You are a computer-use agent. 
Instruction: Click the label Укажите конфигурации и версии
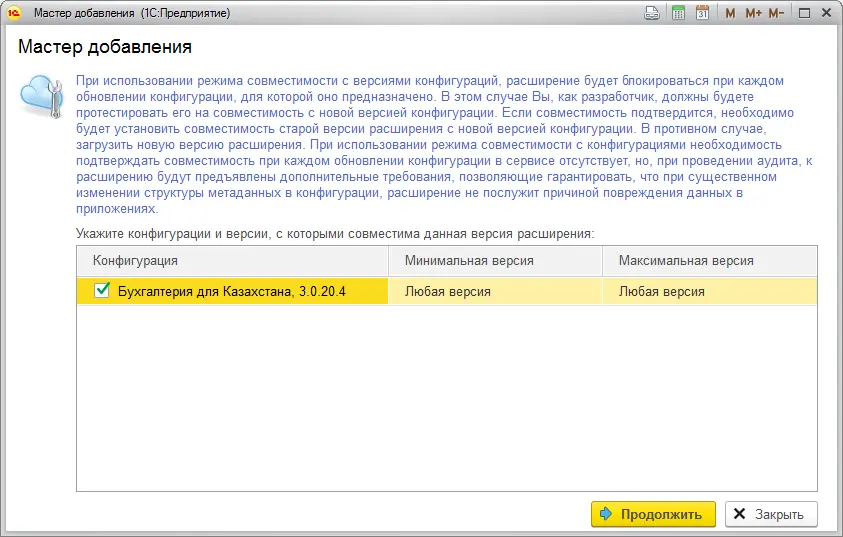pyautogui.click(x=335, y=234)
